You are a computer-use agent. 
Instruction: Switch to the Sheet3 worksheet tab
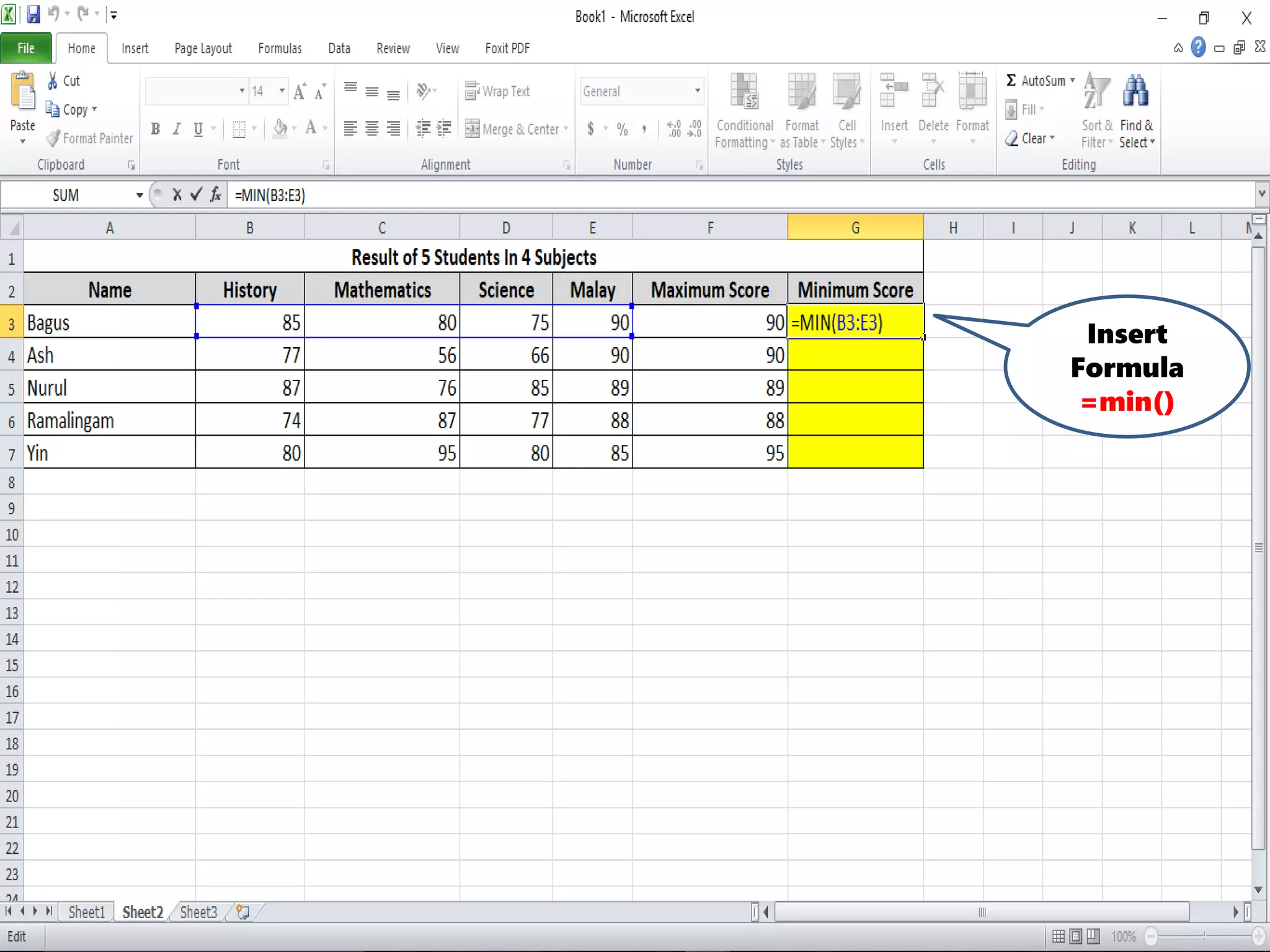tap(198, 912)
